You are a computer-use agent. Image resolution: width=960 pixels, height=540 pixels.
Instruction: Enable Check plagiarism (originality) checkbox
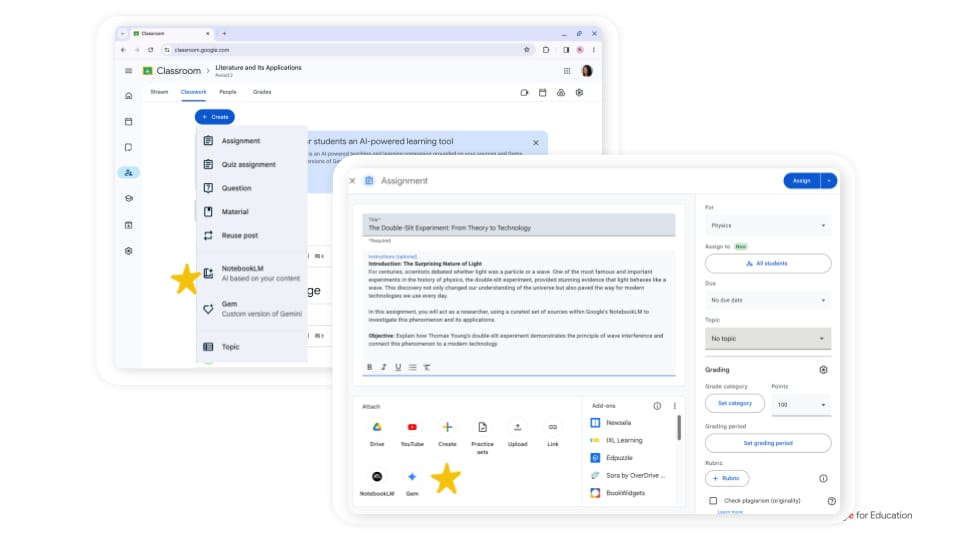pos(713,501)
